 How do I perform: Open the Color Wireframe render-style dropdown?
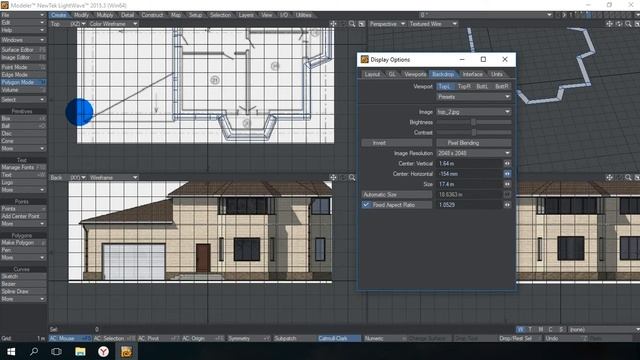(x=113, y=24)
